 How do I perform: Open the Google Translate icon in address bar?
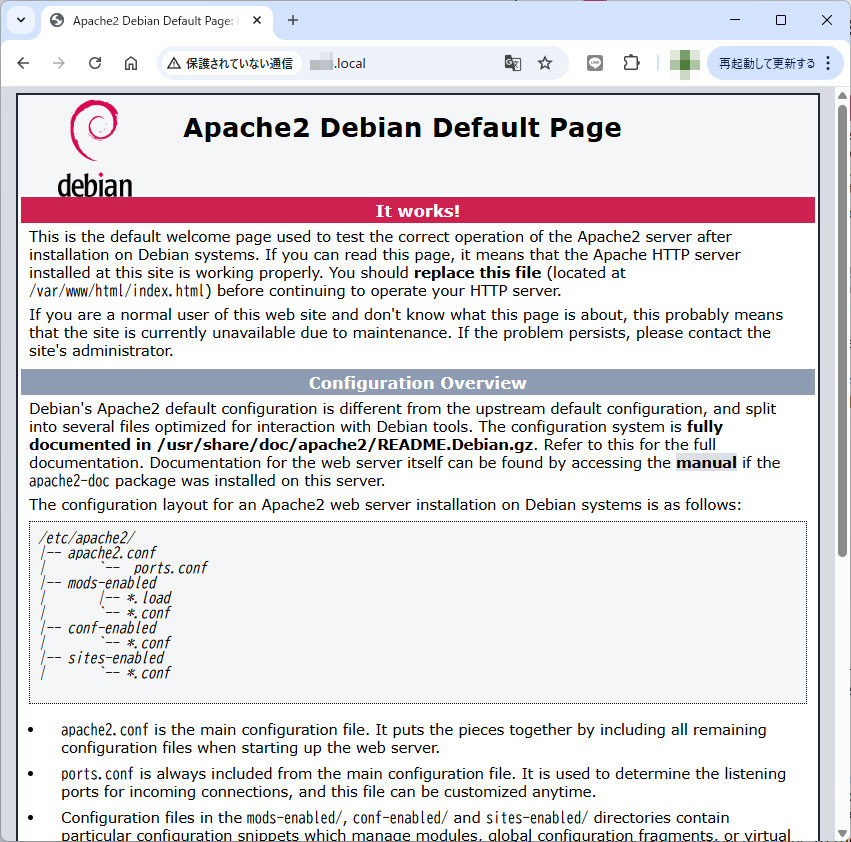[512, 64]
